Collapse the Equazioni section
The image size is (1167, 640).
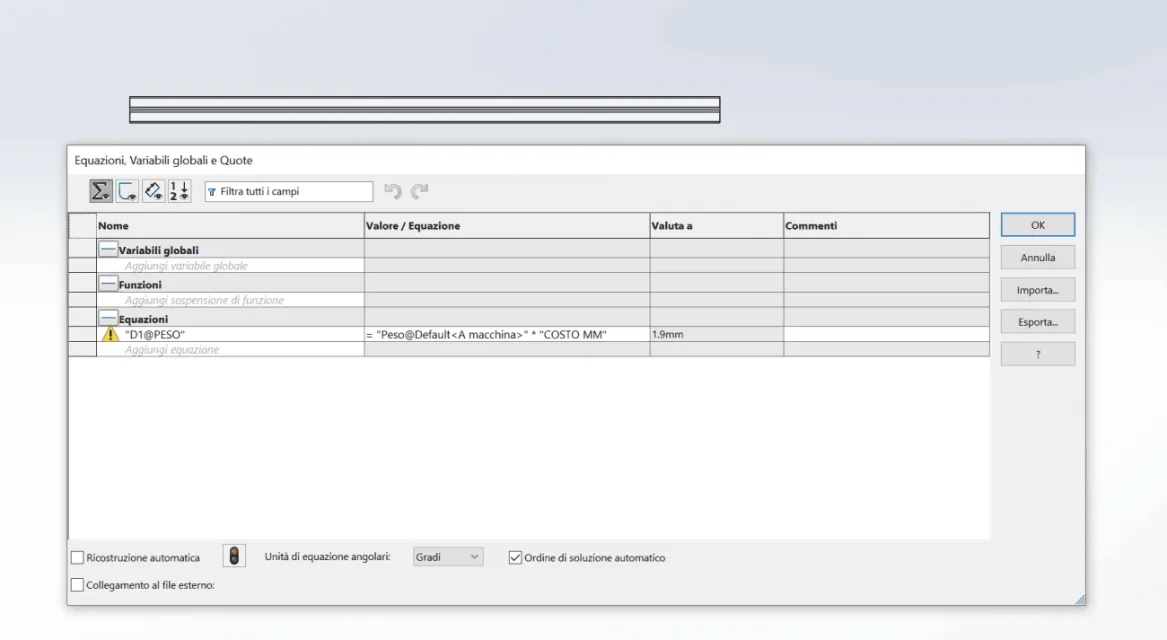(x=108, y=318)
